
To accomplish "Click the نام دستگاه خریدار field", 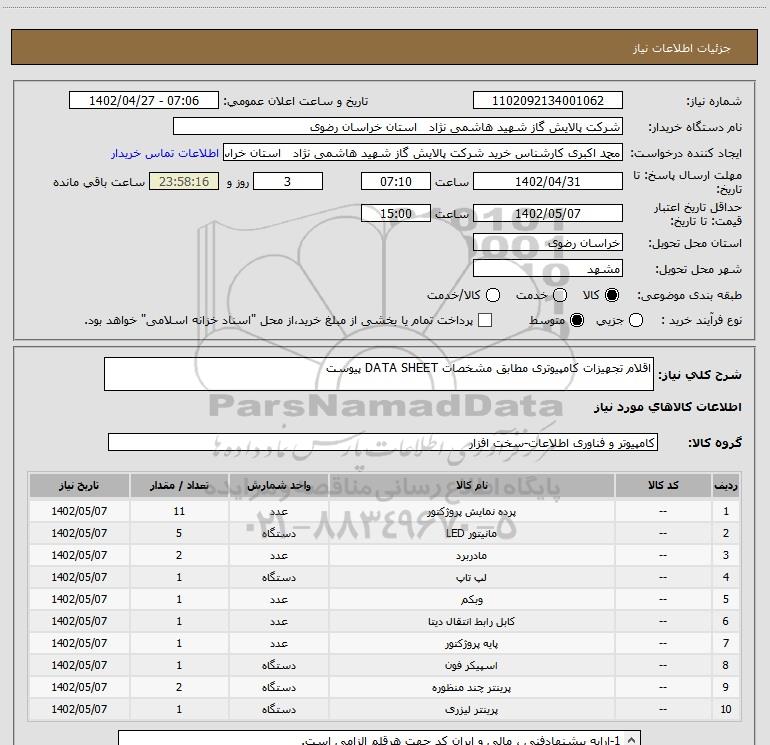I will click(397, 127).
